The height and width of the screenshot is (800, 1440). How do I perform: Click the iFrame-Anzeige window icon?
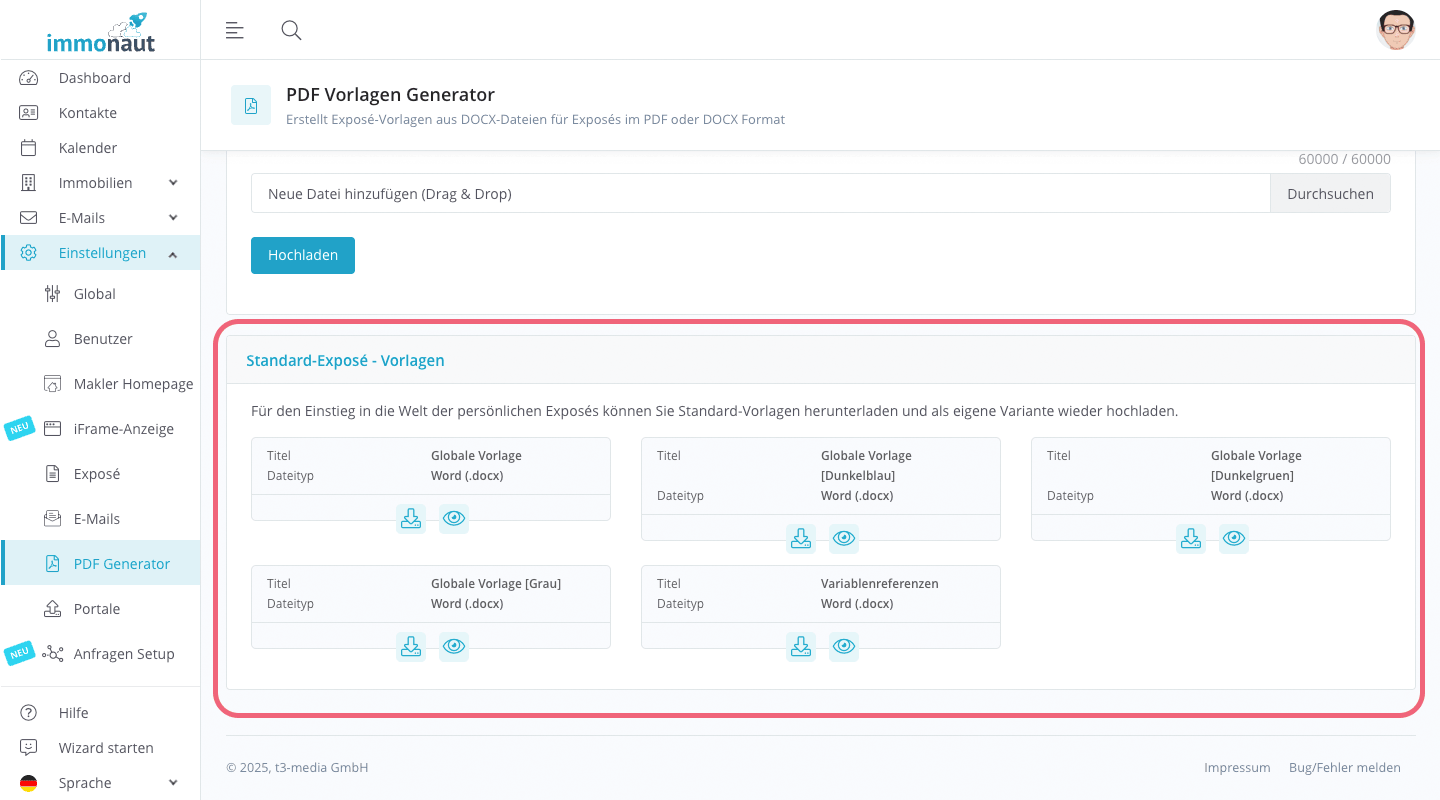[x=53, y=429]
